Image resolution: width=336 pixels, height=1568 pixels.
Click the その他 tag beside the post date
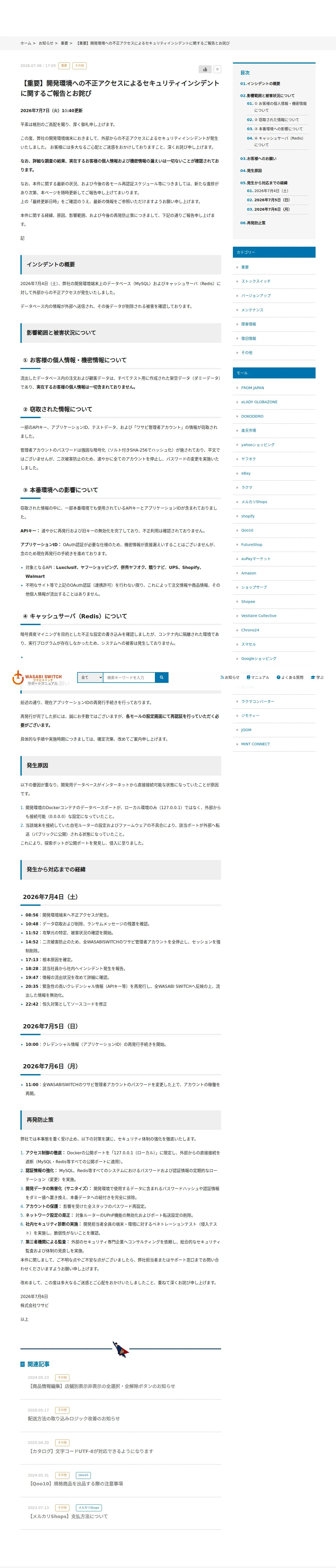(80, 66)
